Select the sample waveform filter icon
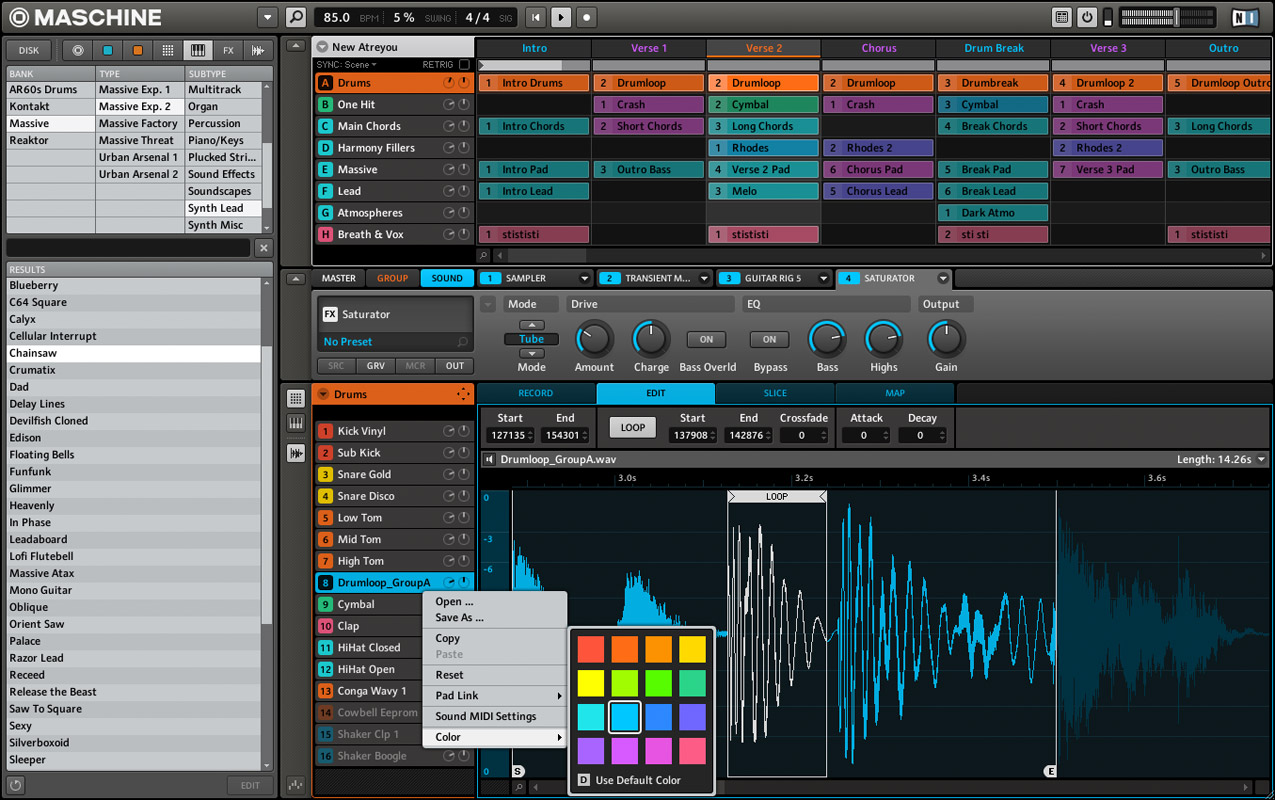Screen dimensions: 1275x800 (258, 50)
